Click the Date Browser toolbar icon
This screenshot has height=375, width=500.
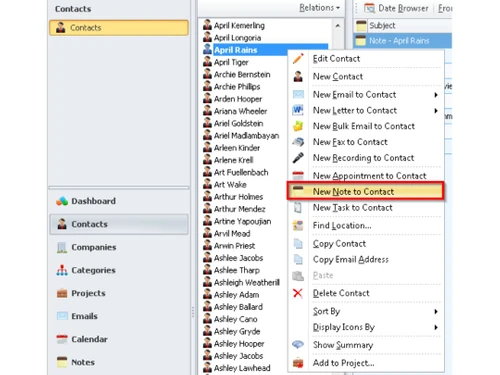coord(369,8)
